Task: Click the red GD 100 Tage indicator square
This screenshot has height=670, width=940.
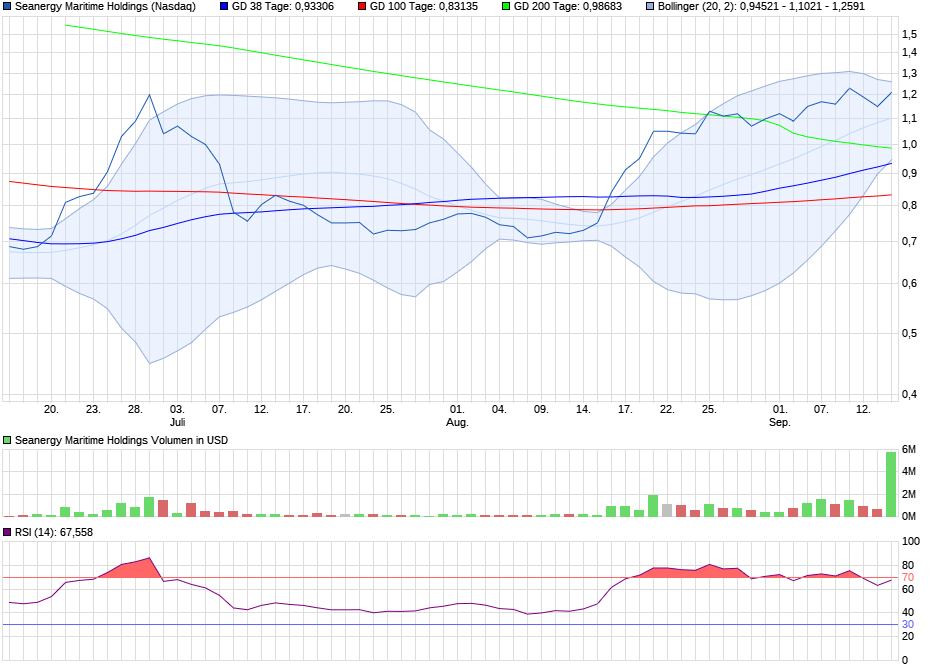Action: [x=361, y=8]
